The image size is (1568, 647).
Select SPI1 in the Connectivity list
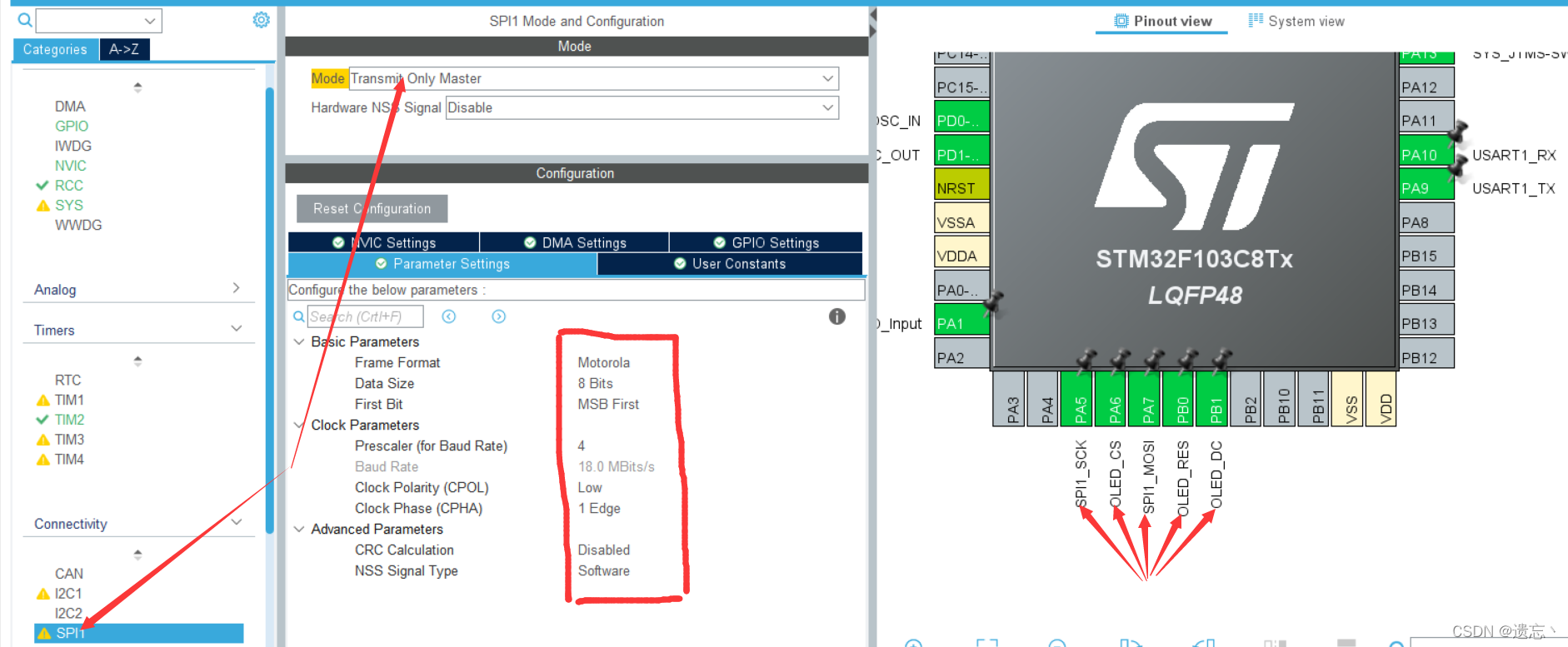pos(139,633)
